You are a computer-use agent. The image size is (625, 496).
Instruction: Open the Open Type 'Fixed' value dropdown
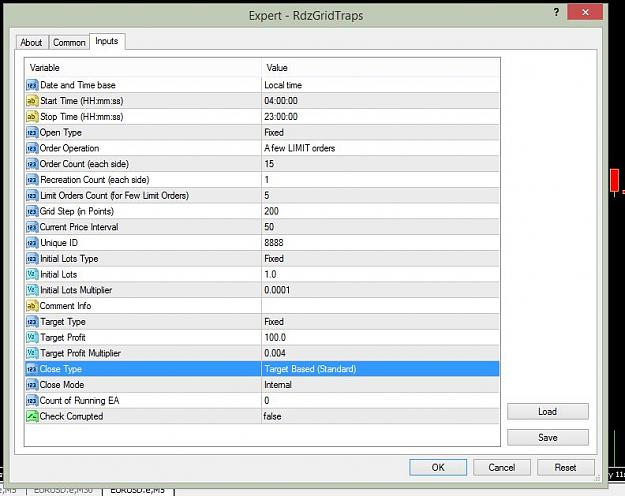coord(380,132)
